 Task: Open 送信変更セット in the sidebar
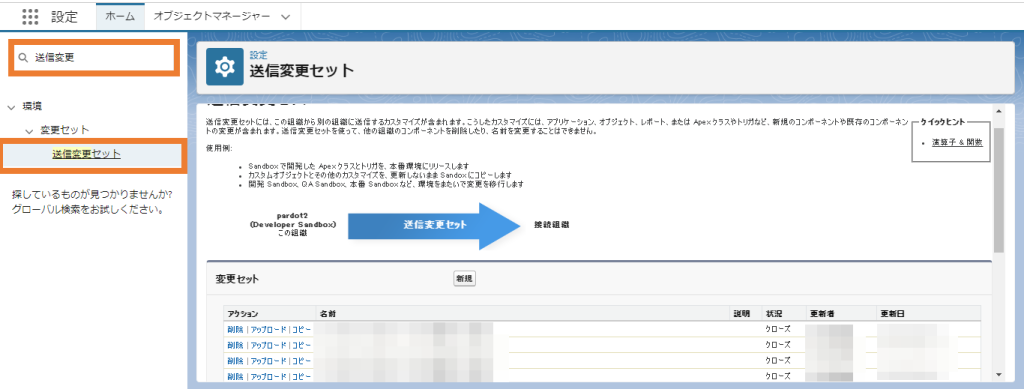pos(86,154)
